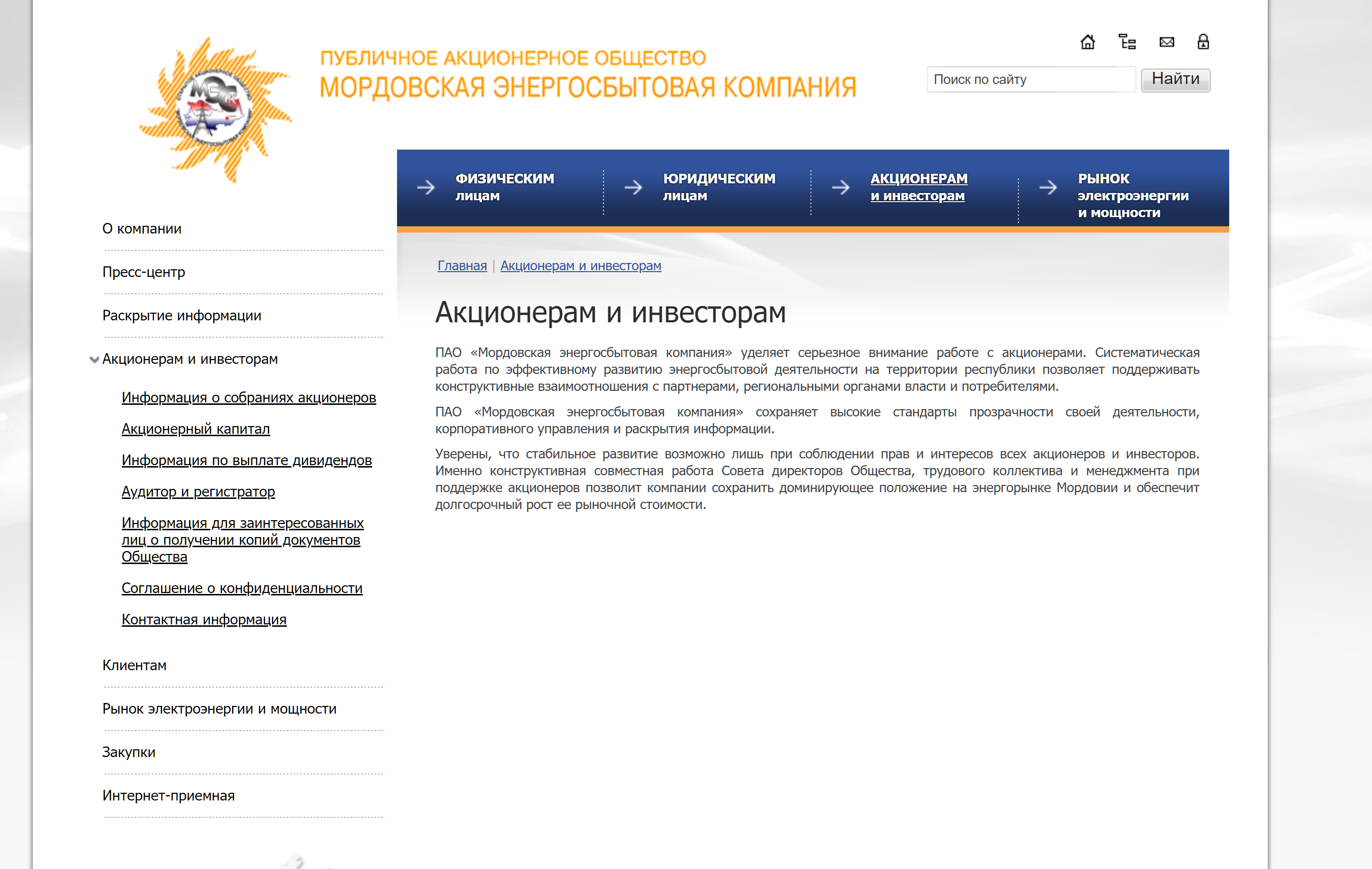Click the home icon in header

coord(1087,42)
